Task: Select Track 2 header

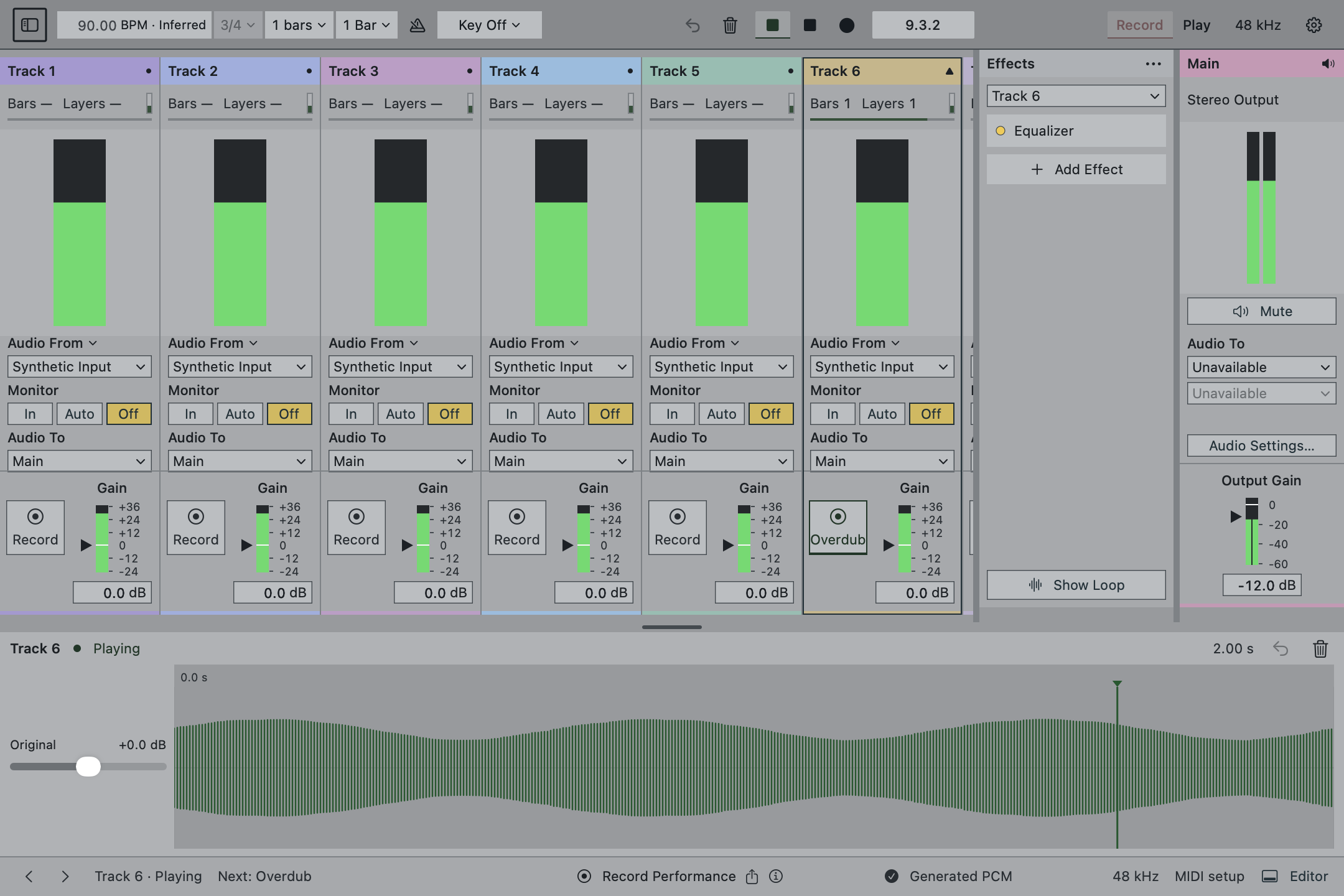Action: pyautogui.click(x=240, y=71)
